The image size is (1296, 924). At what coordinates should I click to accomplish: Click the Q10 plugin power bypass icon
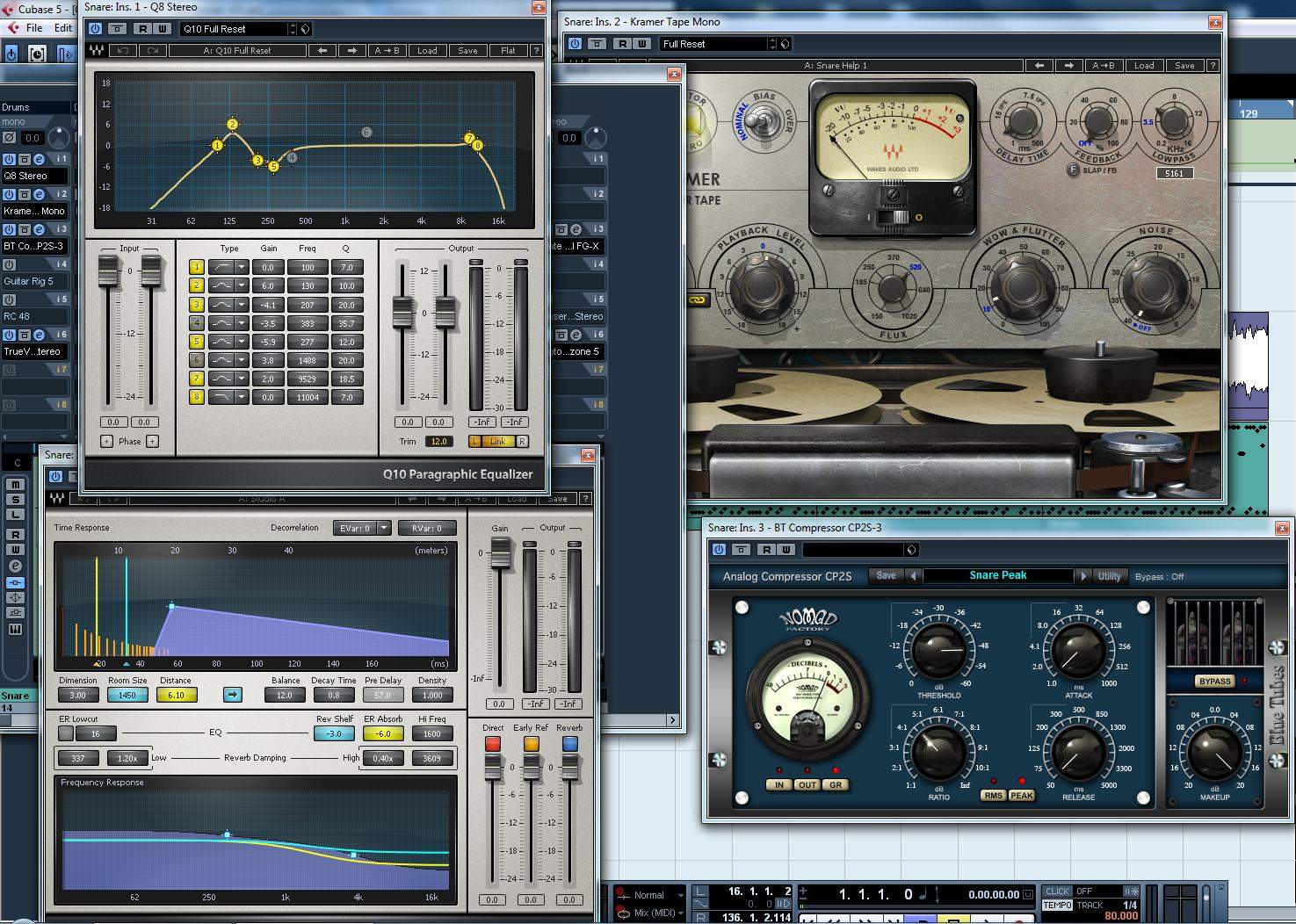tap(96, 29)
